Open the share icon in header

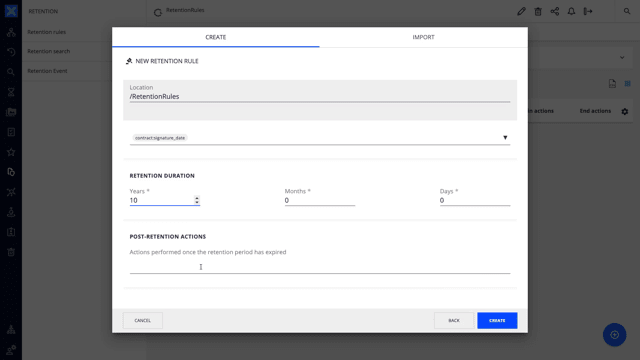pos(555,11)
